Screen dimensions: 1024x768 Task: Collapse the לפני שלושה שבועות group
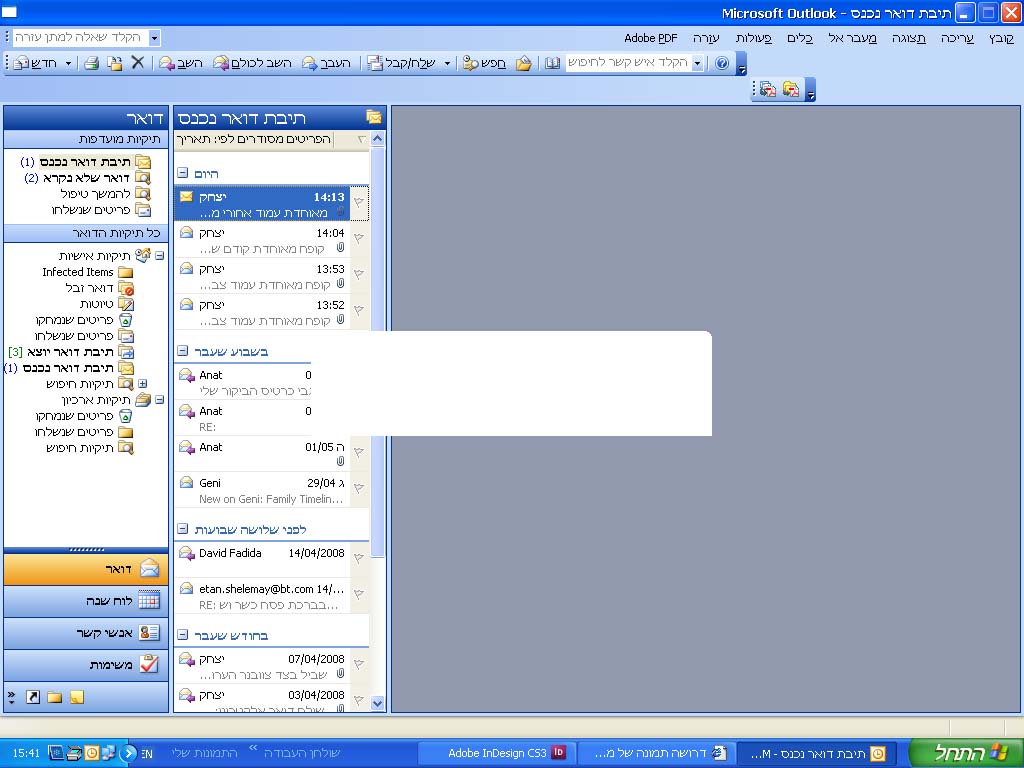(x=183, y=529)
